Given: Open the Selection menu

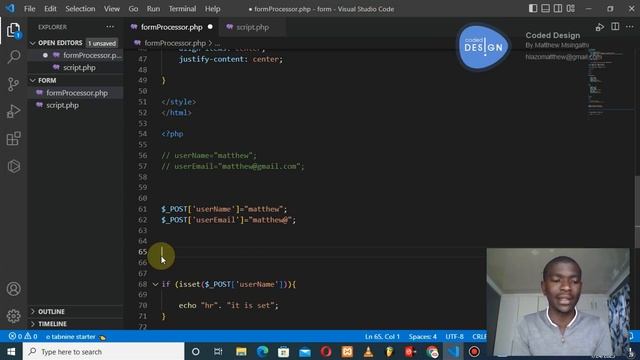Looking at the screenshot, I should pyautogui.click(x=80, y=9).
